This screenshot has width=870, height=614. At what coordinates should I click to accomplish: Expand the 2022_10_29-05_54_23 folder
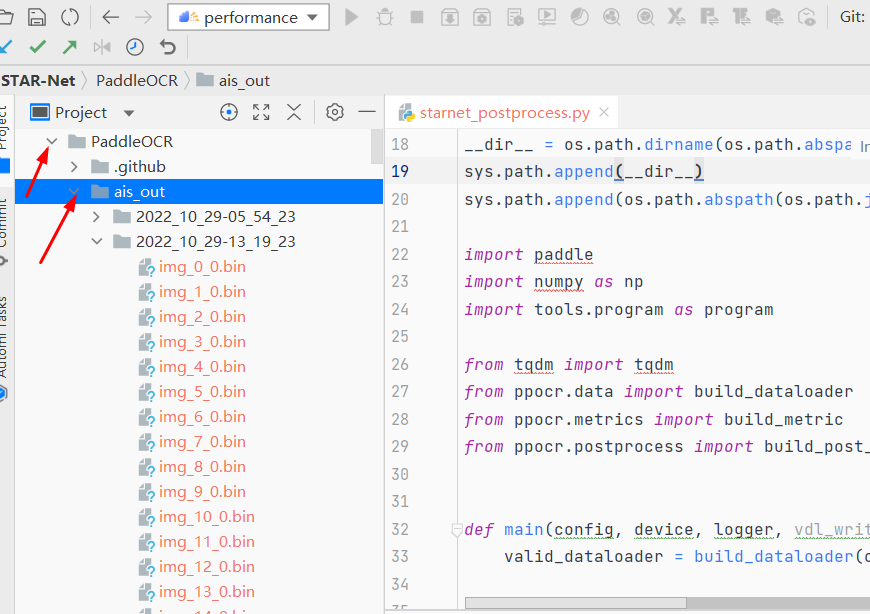point(96,216)
